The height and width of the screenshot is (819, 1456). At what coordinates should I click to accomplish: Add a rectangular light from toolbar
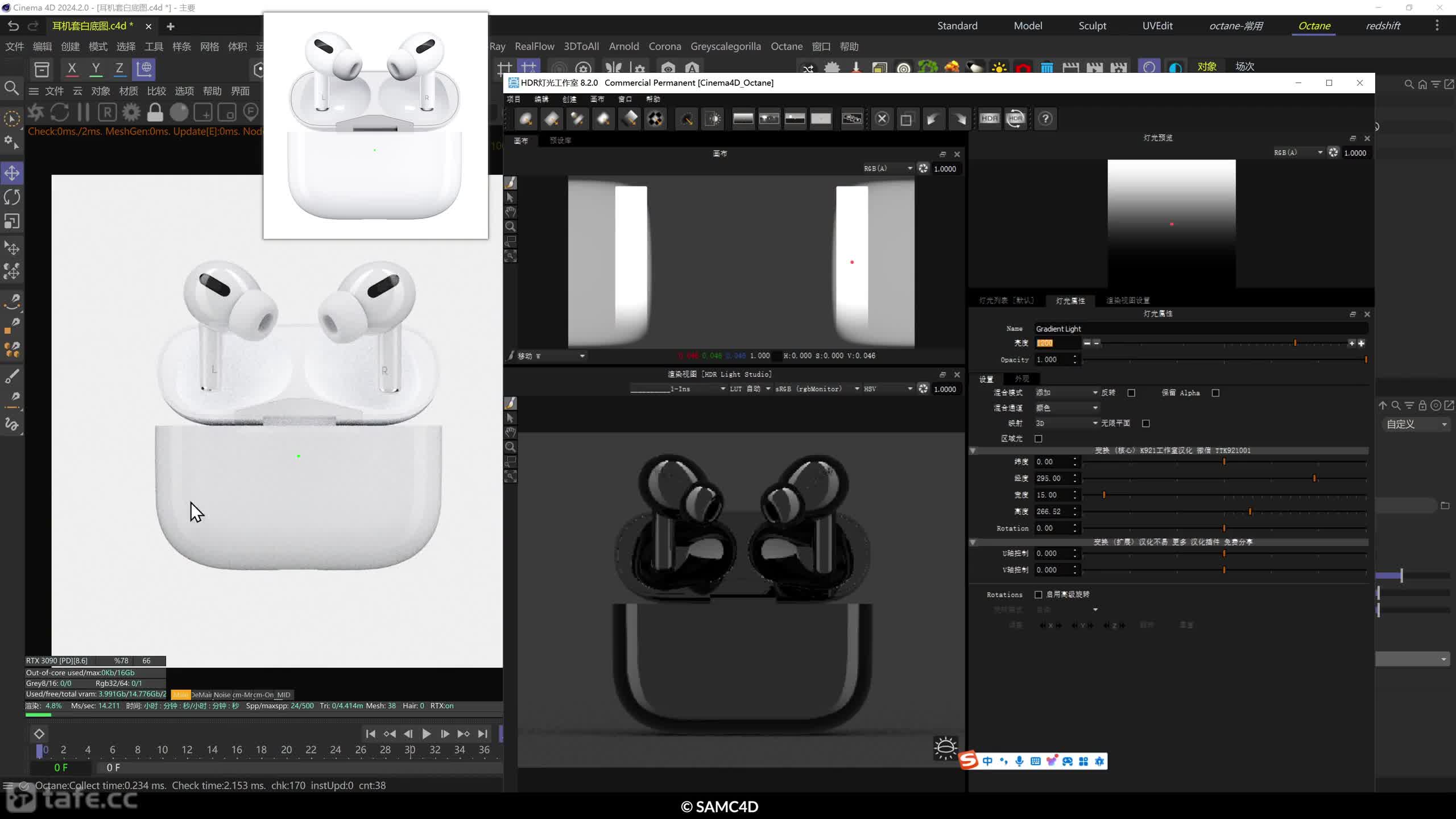pyautogui.click(x=551, y=119)
